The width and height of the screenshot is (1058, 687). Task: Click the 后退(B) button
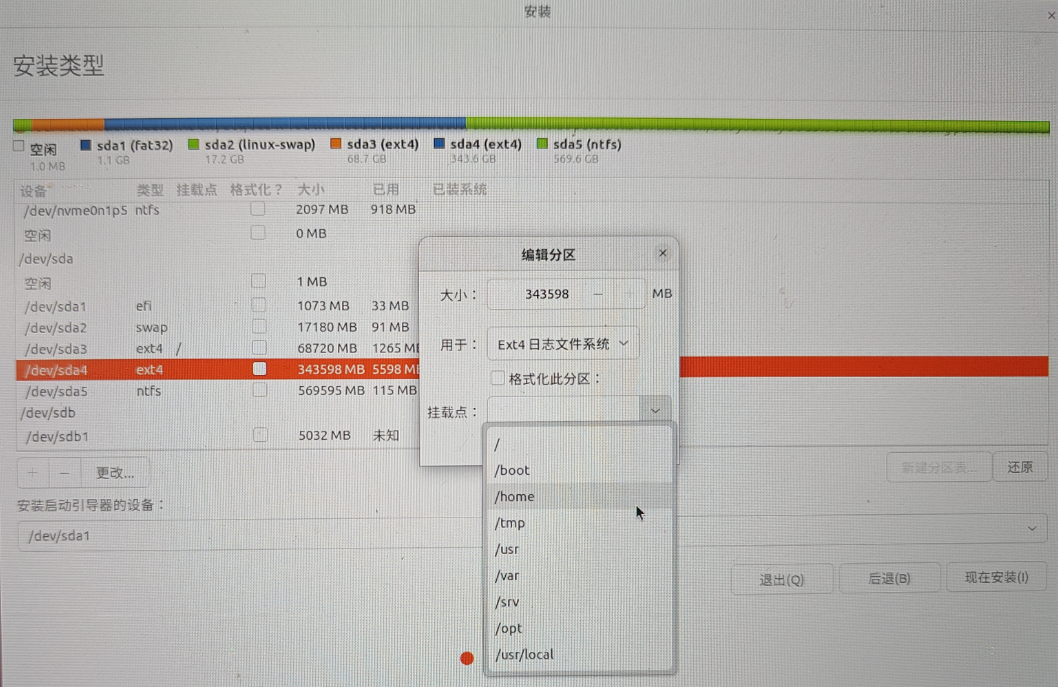point(889,578)
